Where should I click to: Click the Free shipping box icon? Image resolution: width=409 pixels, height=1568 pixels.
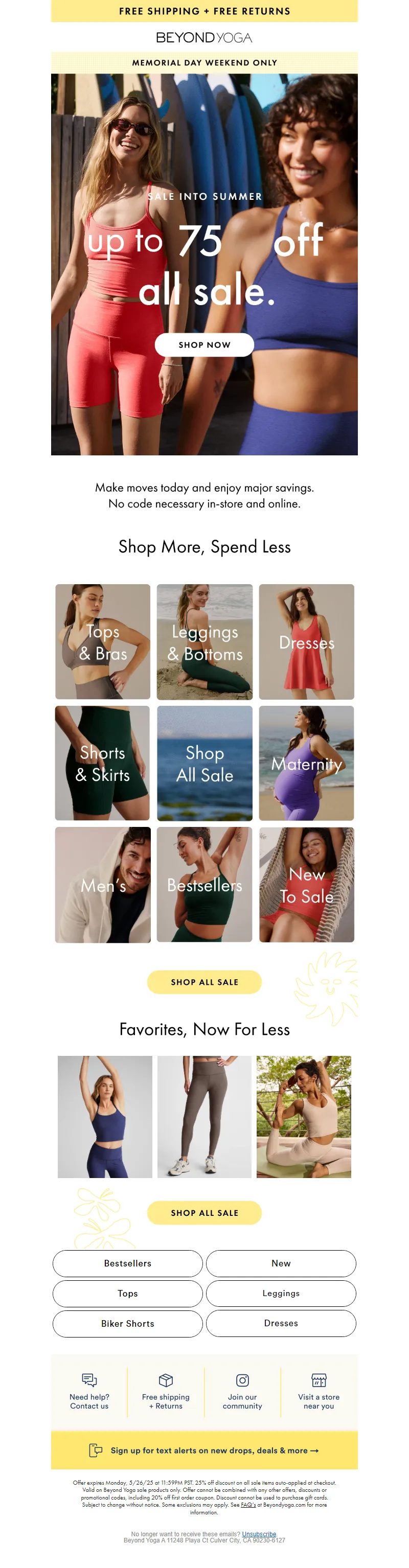[166, 1380]
